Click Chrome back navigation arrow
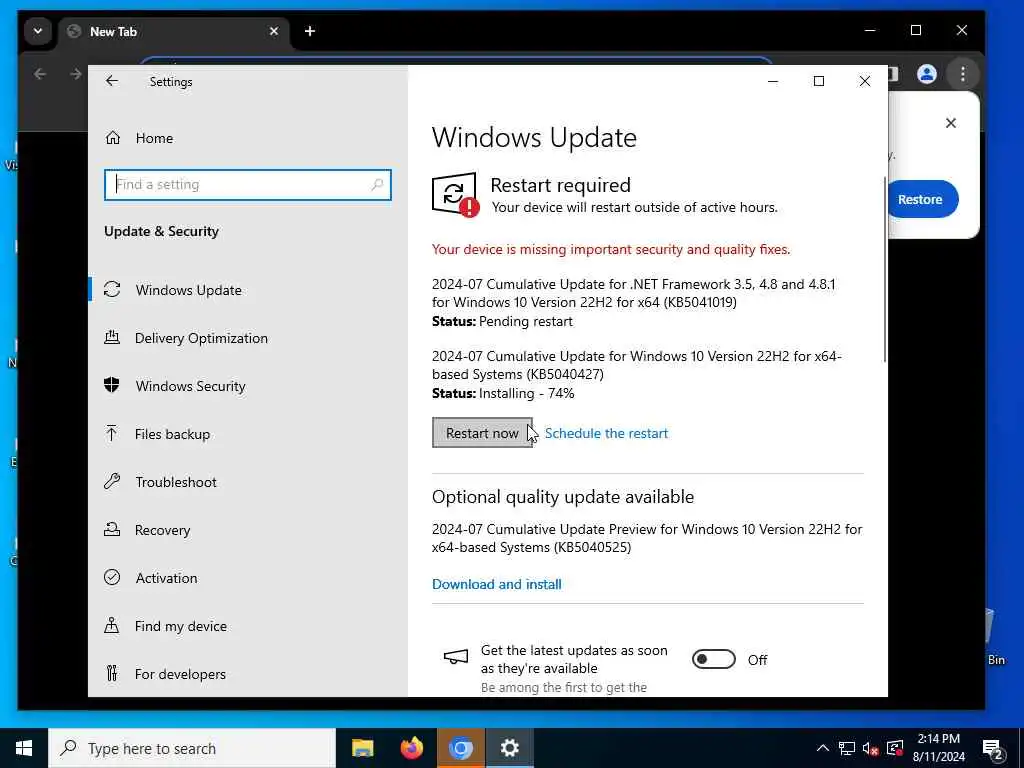 pyautogui.click(x=40, y=74)
